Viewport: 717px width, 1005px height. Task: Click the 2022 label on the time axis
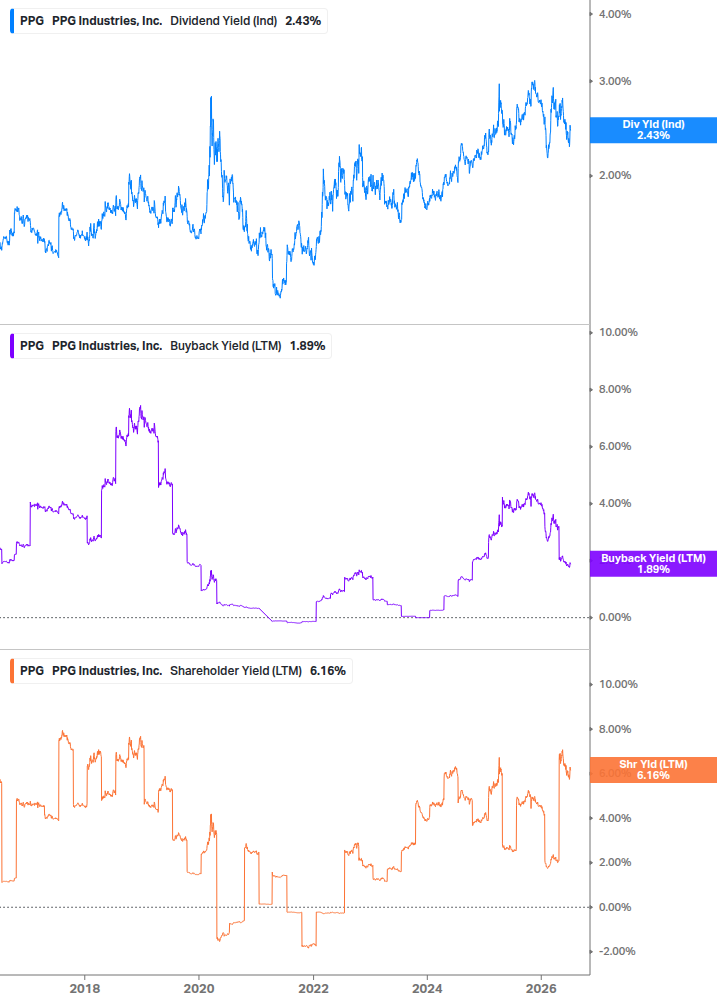tap(313, 989)
